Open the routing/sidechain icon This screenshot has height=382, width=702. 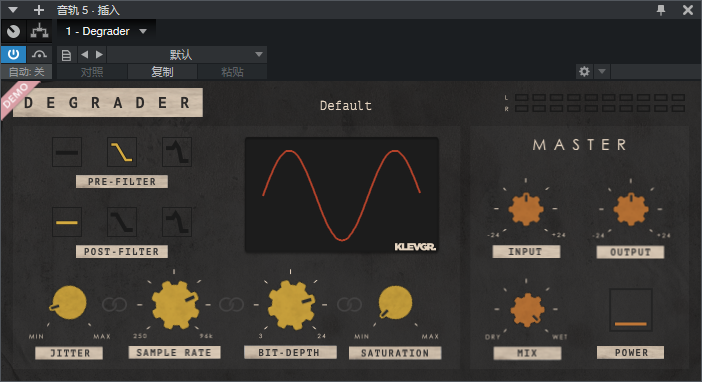(x=39, y=31)
